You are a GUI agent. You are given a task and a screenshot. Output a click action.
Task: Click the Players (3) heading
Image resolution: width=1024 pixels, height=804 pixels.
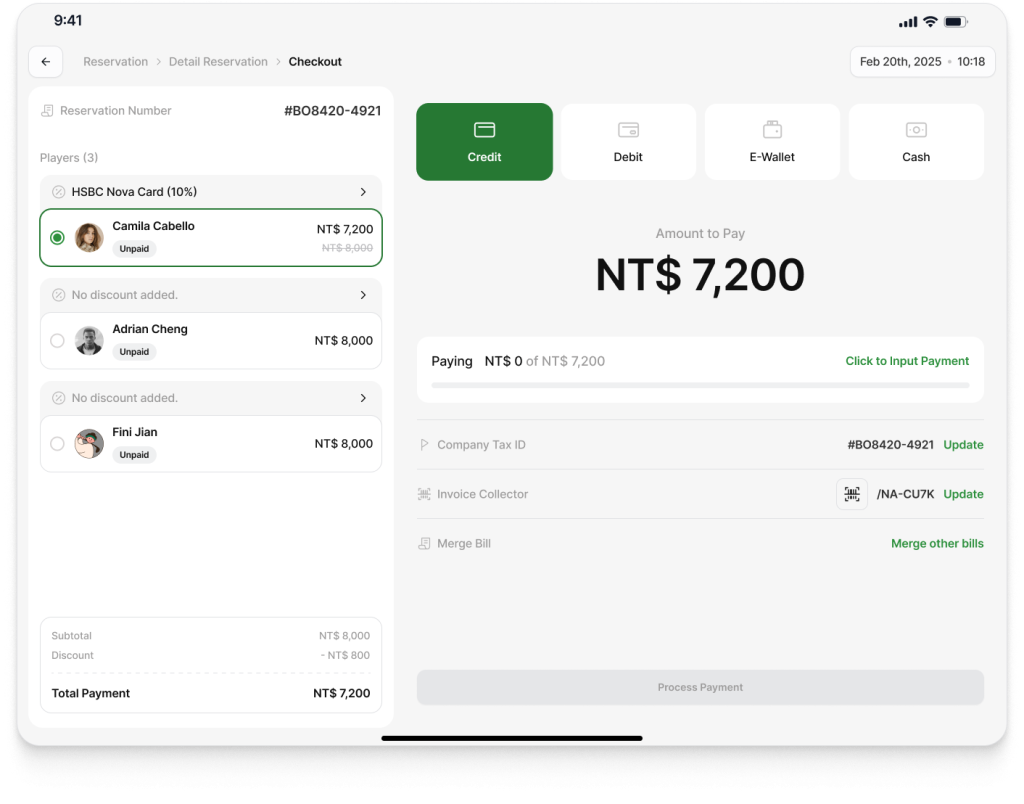coord(69,157)
